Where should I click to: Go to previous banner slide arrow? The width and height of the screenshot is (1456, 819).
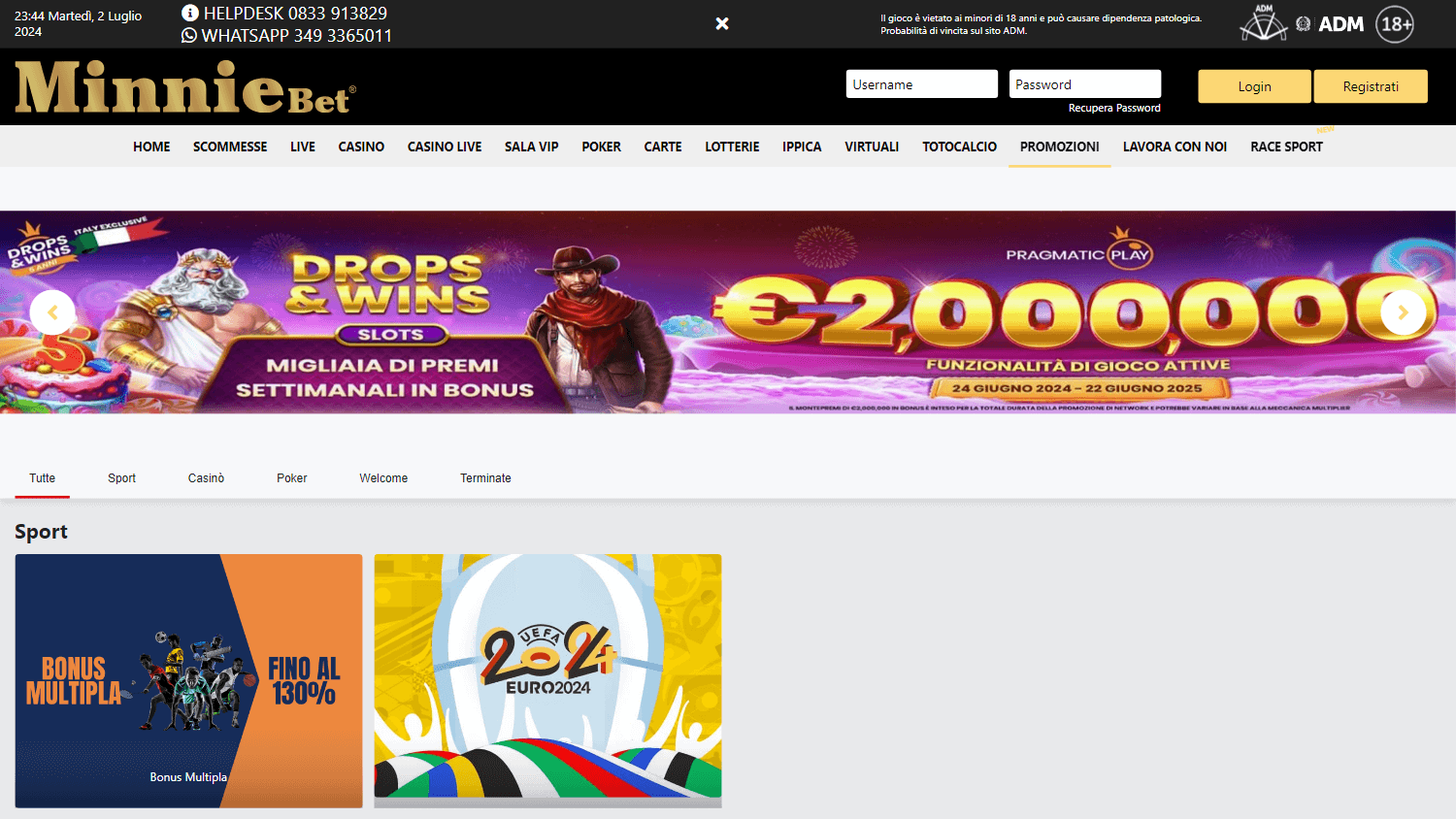click(52, 312)
